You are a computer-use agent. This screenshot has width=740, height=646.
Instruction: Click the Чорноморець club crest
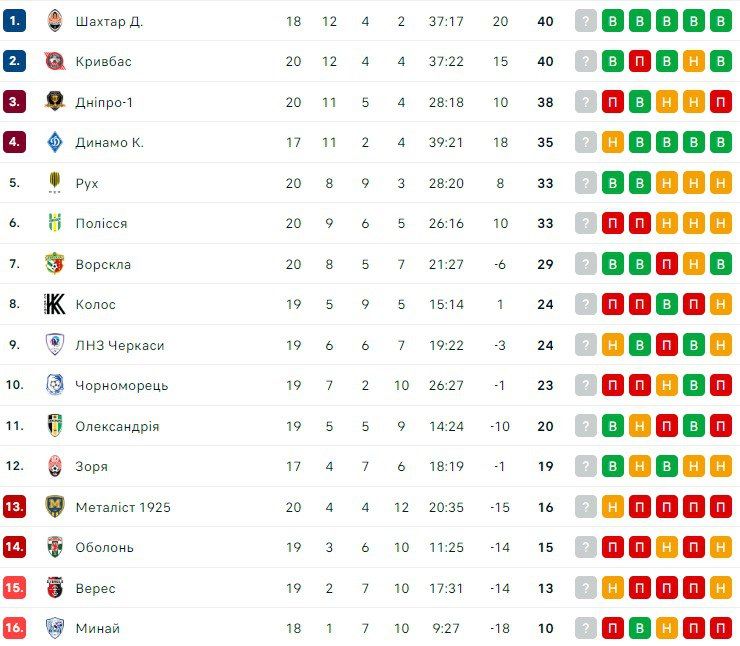coord(55,385)
